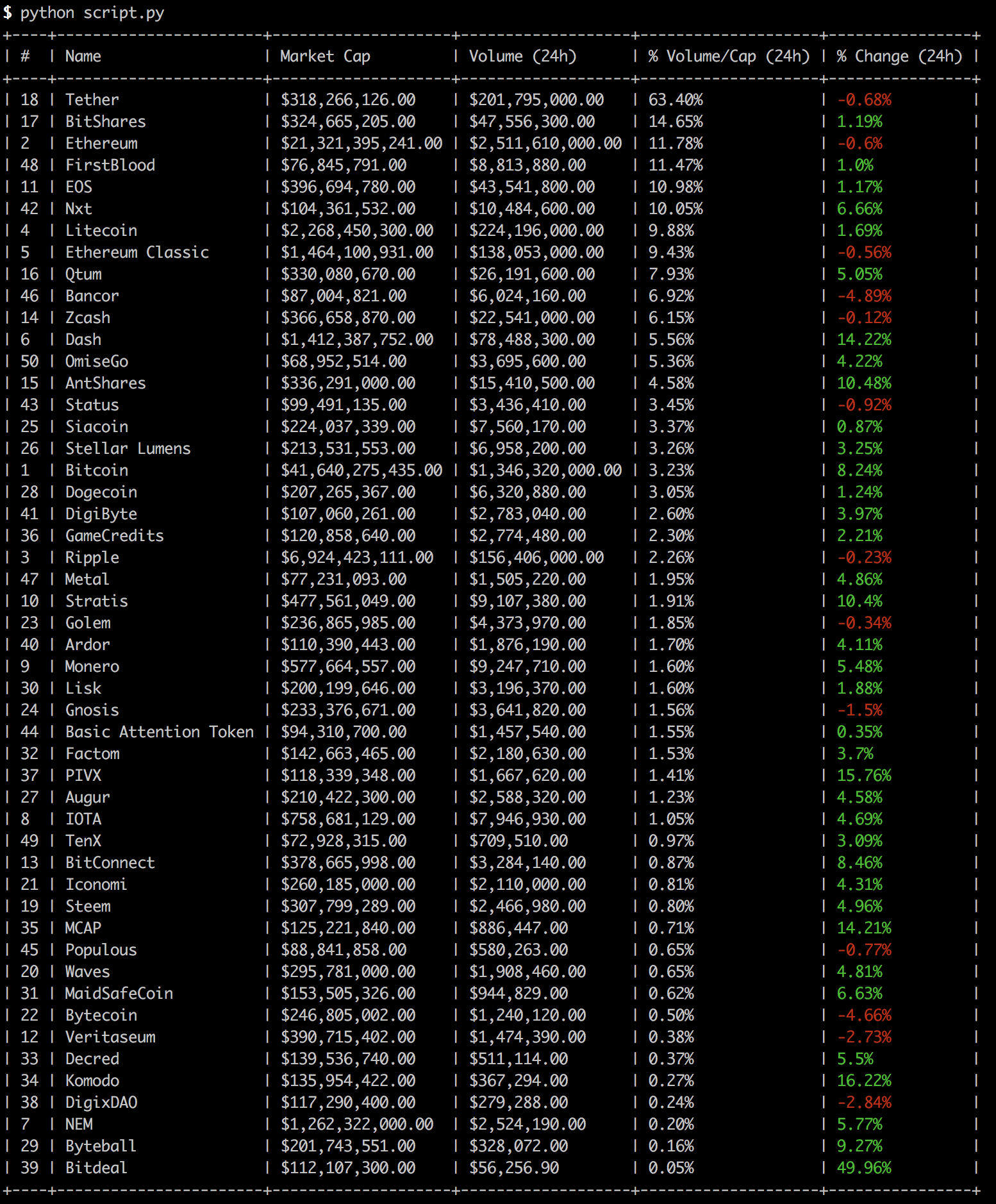Viewport: 996px width, 1204px height.
Task: Click the 'python script.py' command text
Action: click(x=92, y=13)
